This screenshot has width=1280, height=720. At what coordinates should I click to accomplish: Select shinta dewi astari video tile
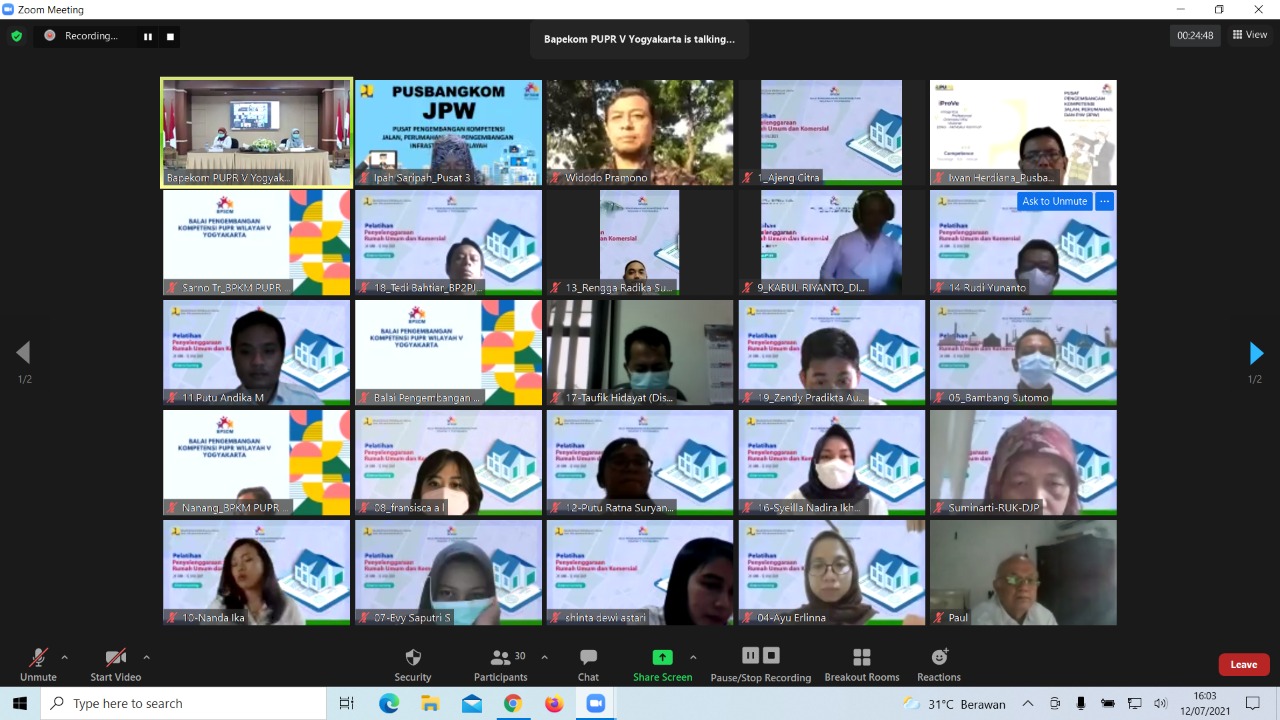[x=640, y=573]
